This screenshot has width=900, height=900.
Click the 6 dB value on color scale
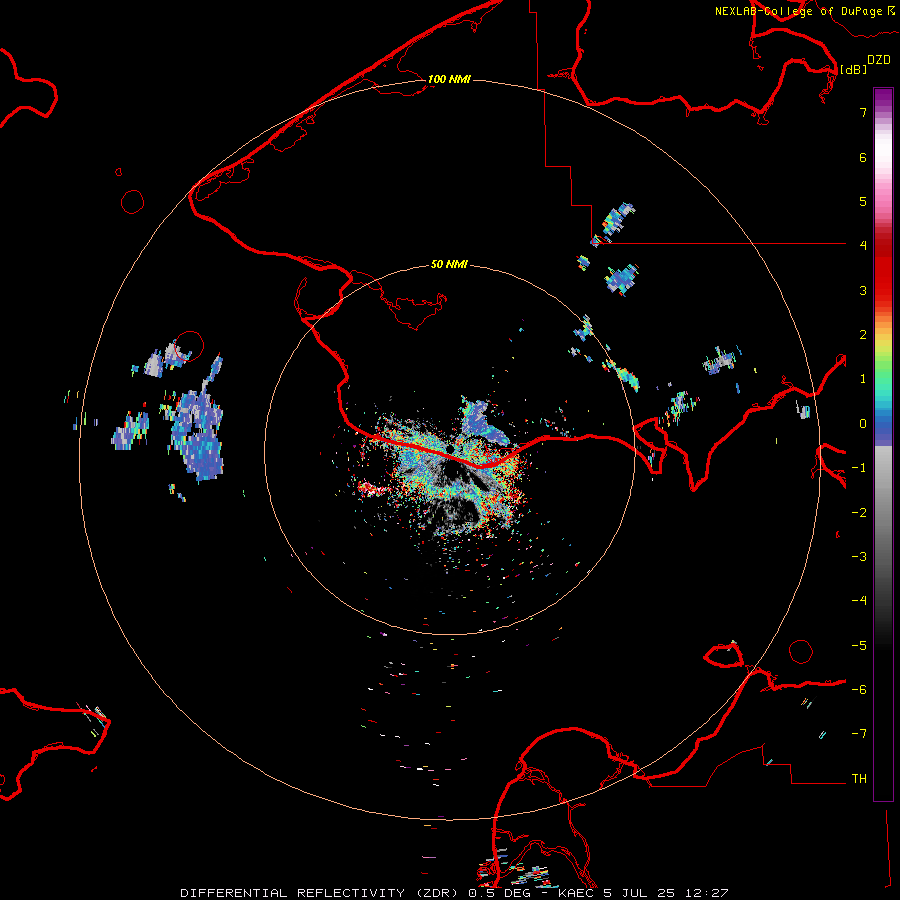point(863,157)
